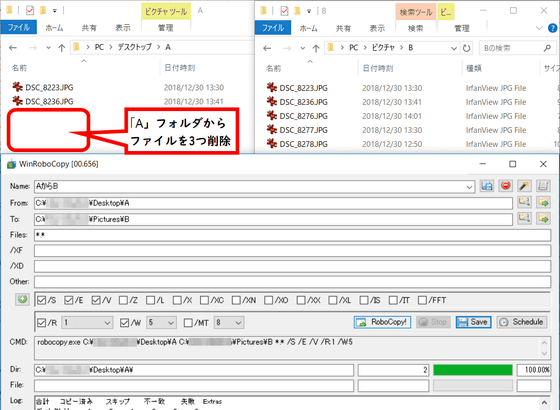Open 共有 tab in folder B window

pyautogui.click(x=343, y=28)
